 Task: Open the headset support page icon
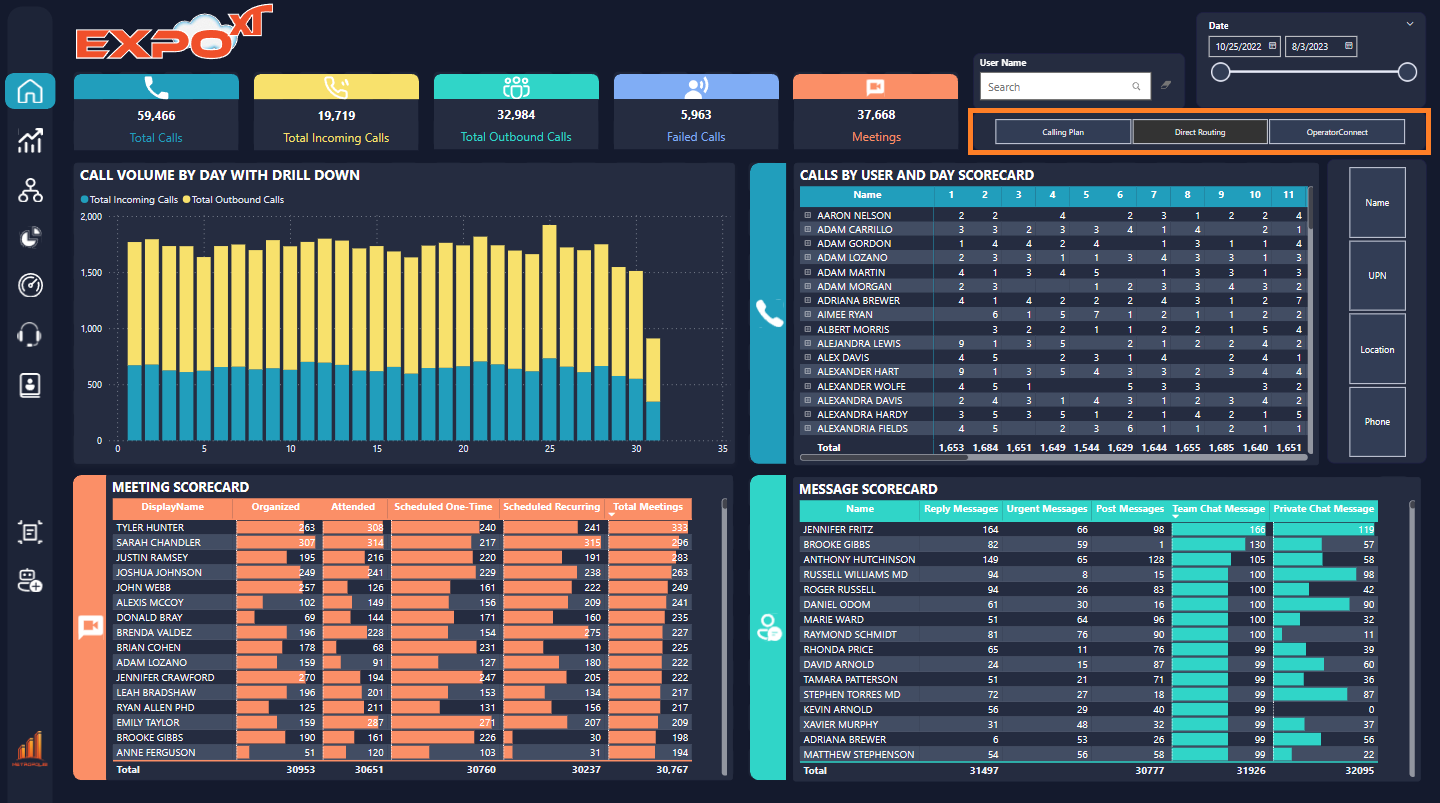click(30, 335)
